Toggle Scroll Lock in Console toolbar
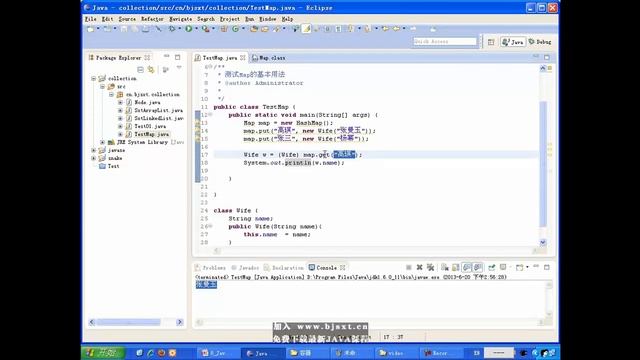Image resolution: width=640 pixels, height=360 pixels. (x=456, y=267)
